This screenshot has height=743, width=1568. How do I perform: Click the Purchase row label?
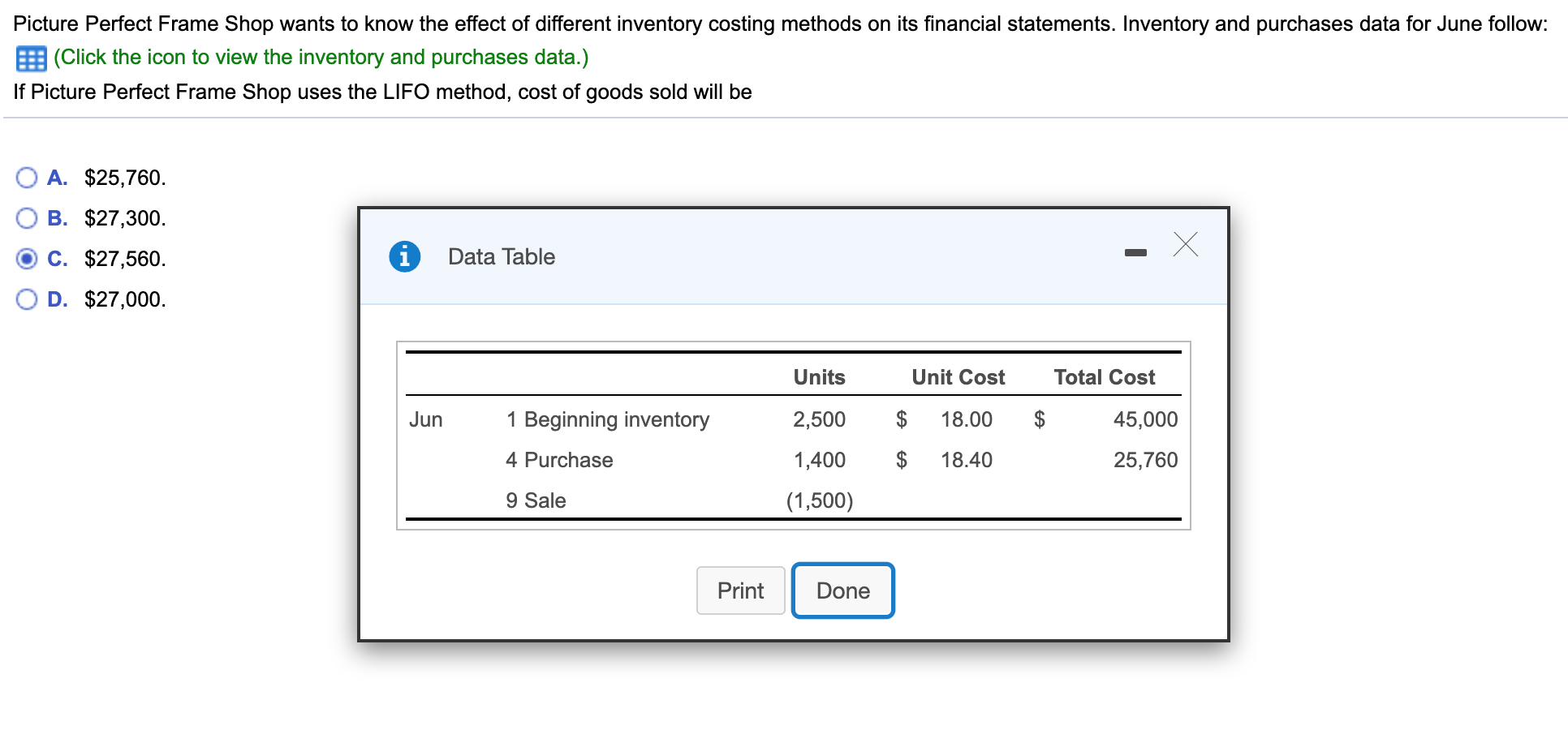[x=568, y=460]
